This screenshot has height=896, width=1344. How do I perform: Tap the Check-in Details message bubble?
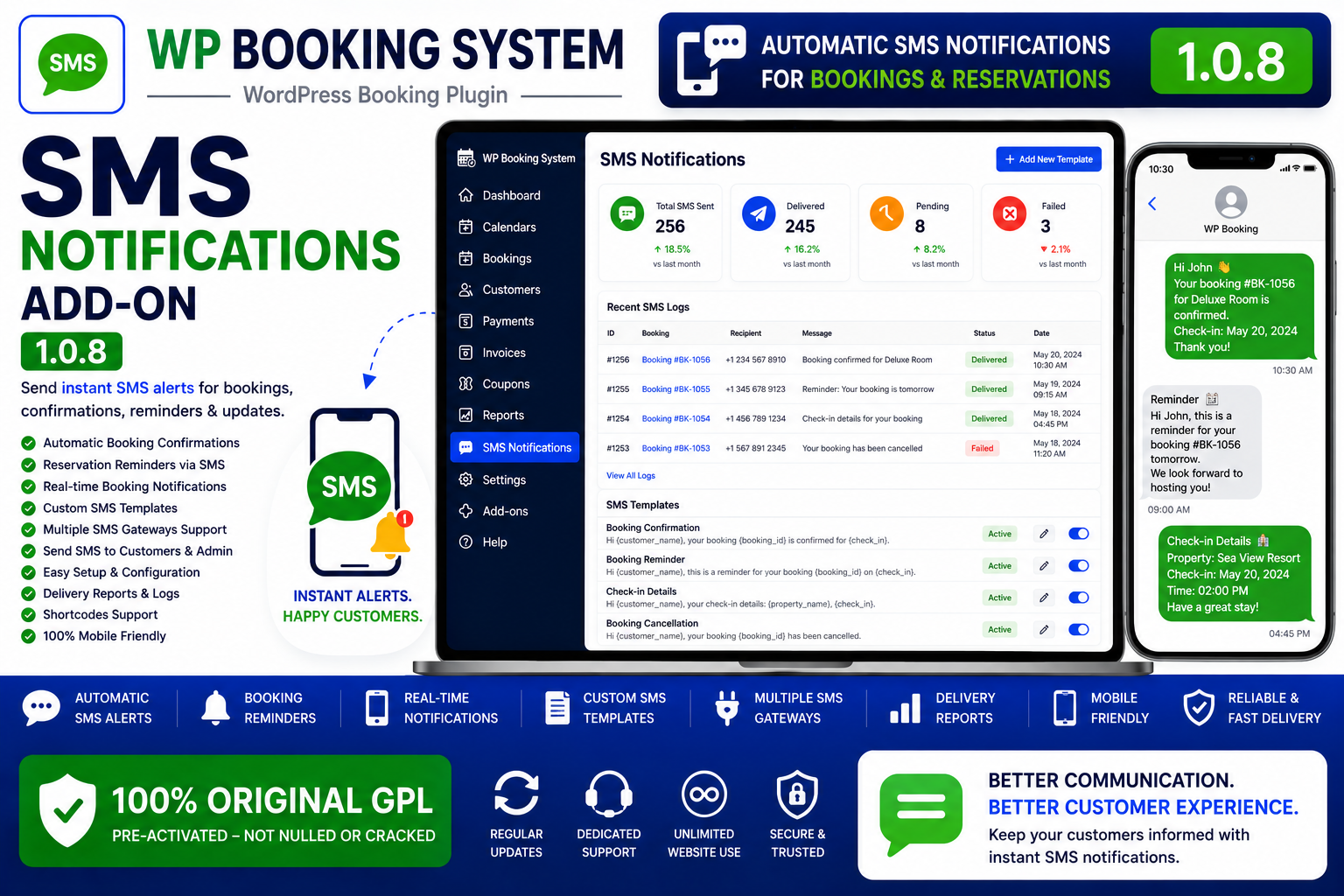coord(1234,574)
